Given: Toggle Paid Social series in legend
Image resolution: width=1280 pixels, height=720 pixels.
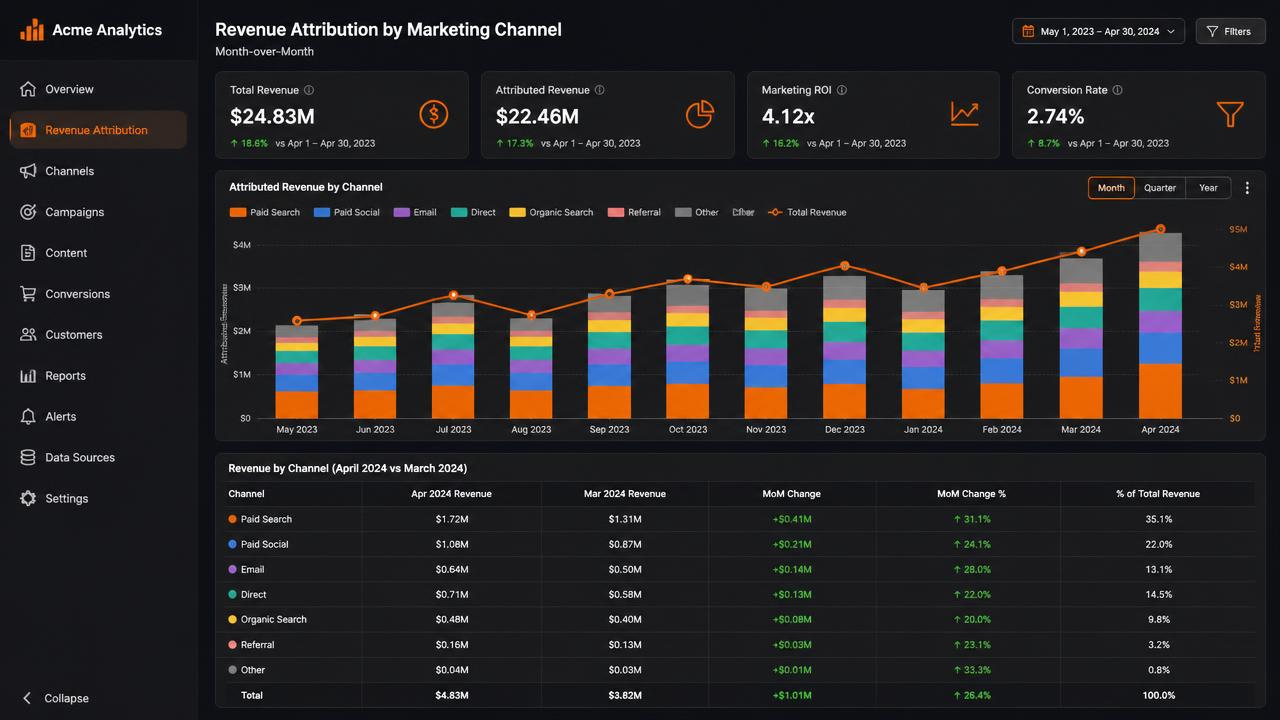Looking at the screenshot, I should [347, 212].
